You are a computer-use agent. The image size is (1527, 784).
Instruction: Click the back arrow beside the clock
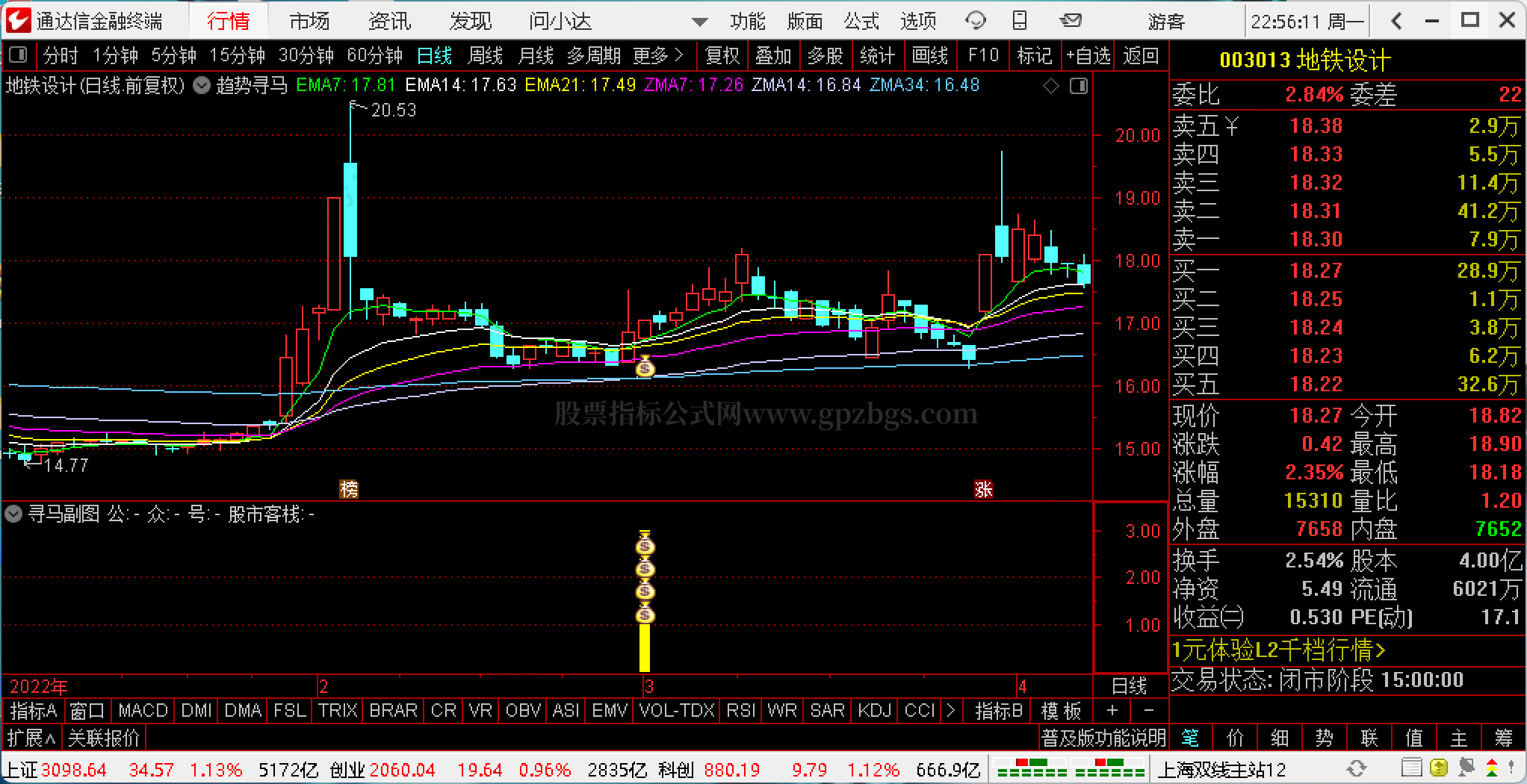(1396, 21)
